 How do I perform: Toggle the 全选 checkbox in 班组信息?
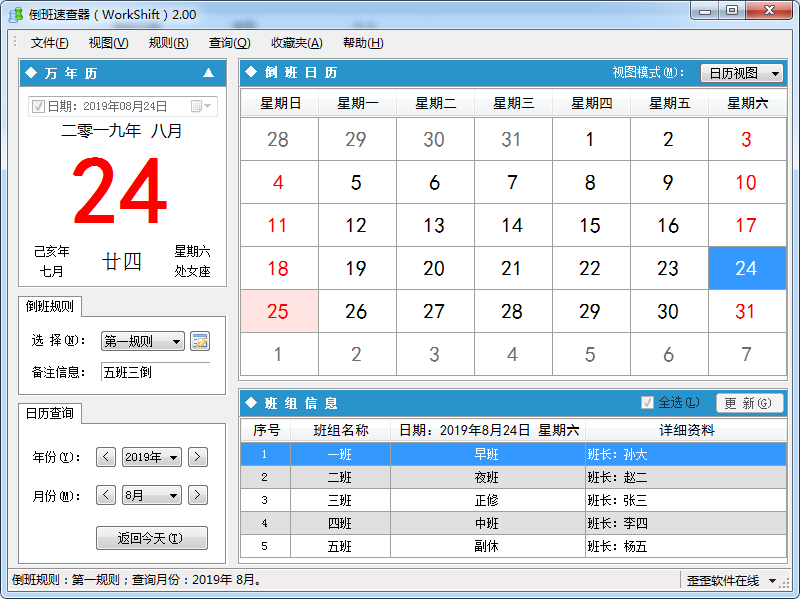pos(647,403)
